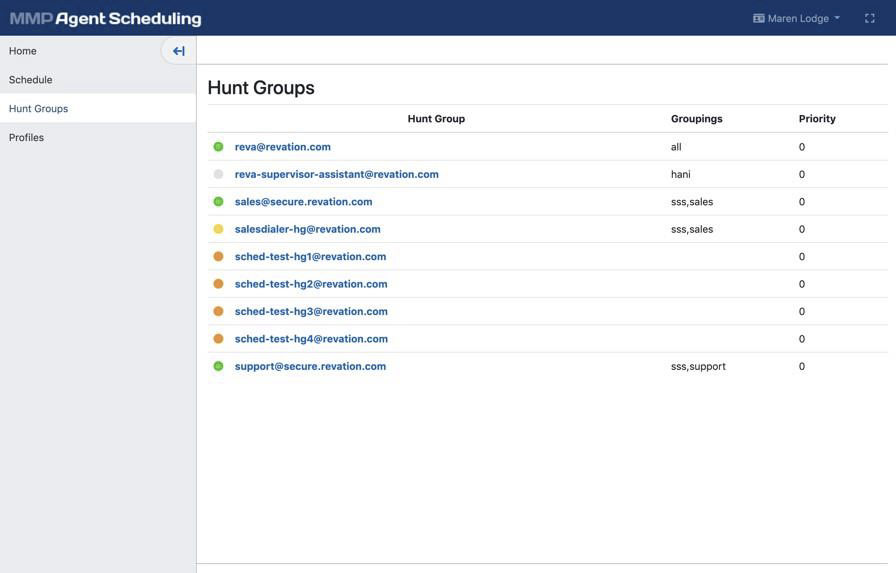The width and height of the screenshot is (896, 573).
Task: Click green status dot for reva@revation.com
Action: tap(218, 147)
